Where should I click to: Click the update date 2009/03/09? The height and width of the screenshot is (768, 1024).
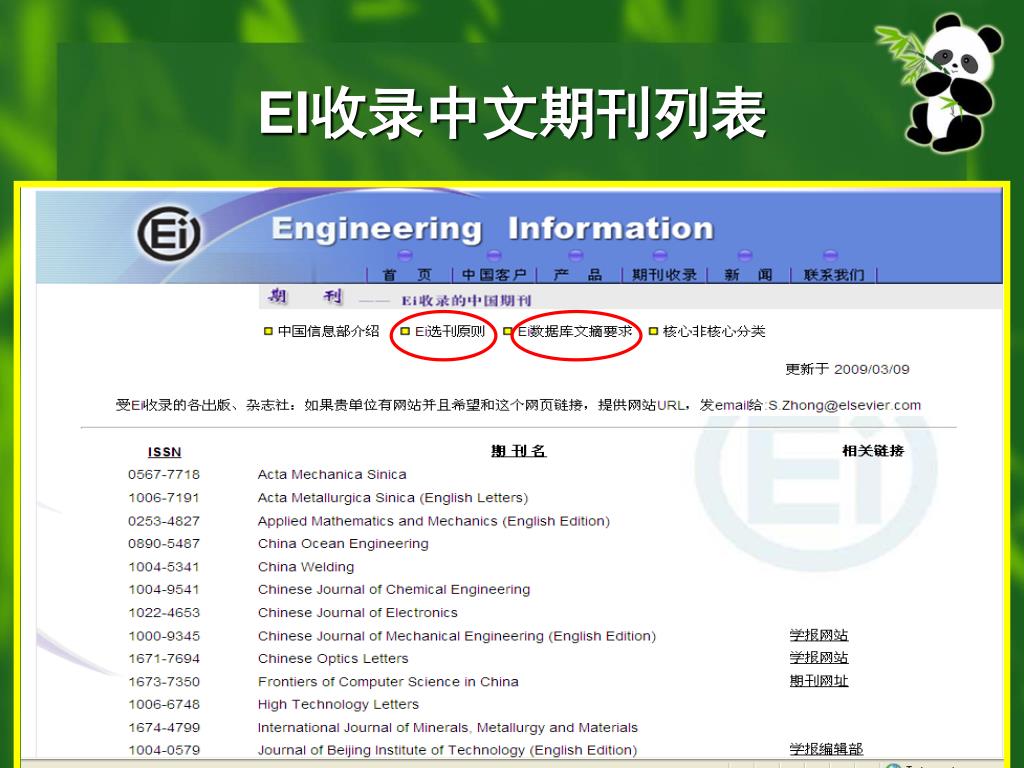(872, 370)
